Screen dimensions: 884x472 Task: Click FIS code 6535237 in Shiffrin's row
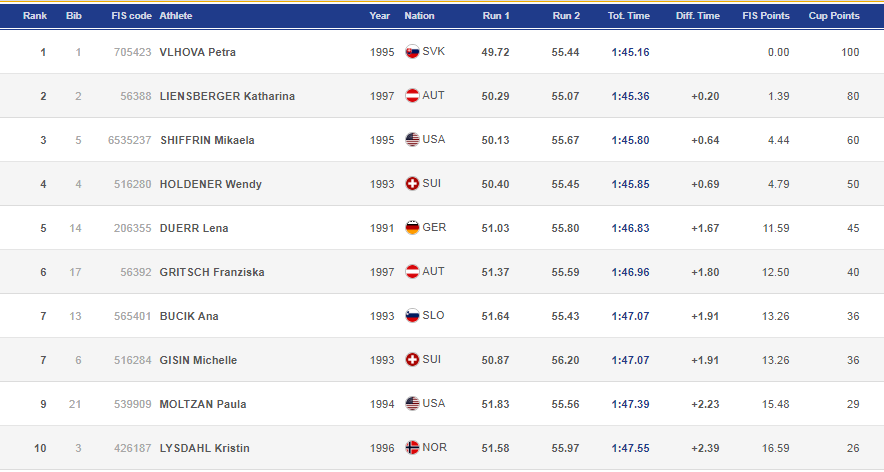tap(130, 140)
